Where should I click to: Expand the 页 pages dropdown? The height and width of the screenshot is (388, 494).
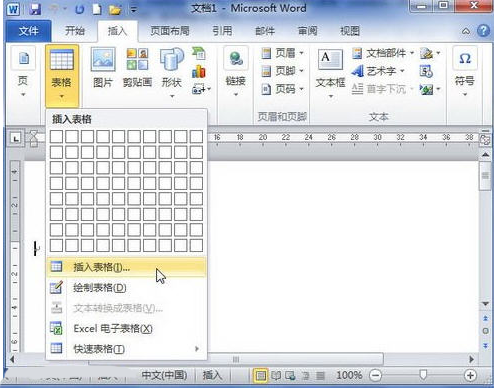[23, 73]
